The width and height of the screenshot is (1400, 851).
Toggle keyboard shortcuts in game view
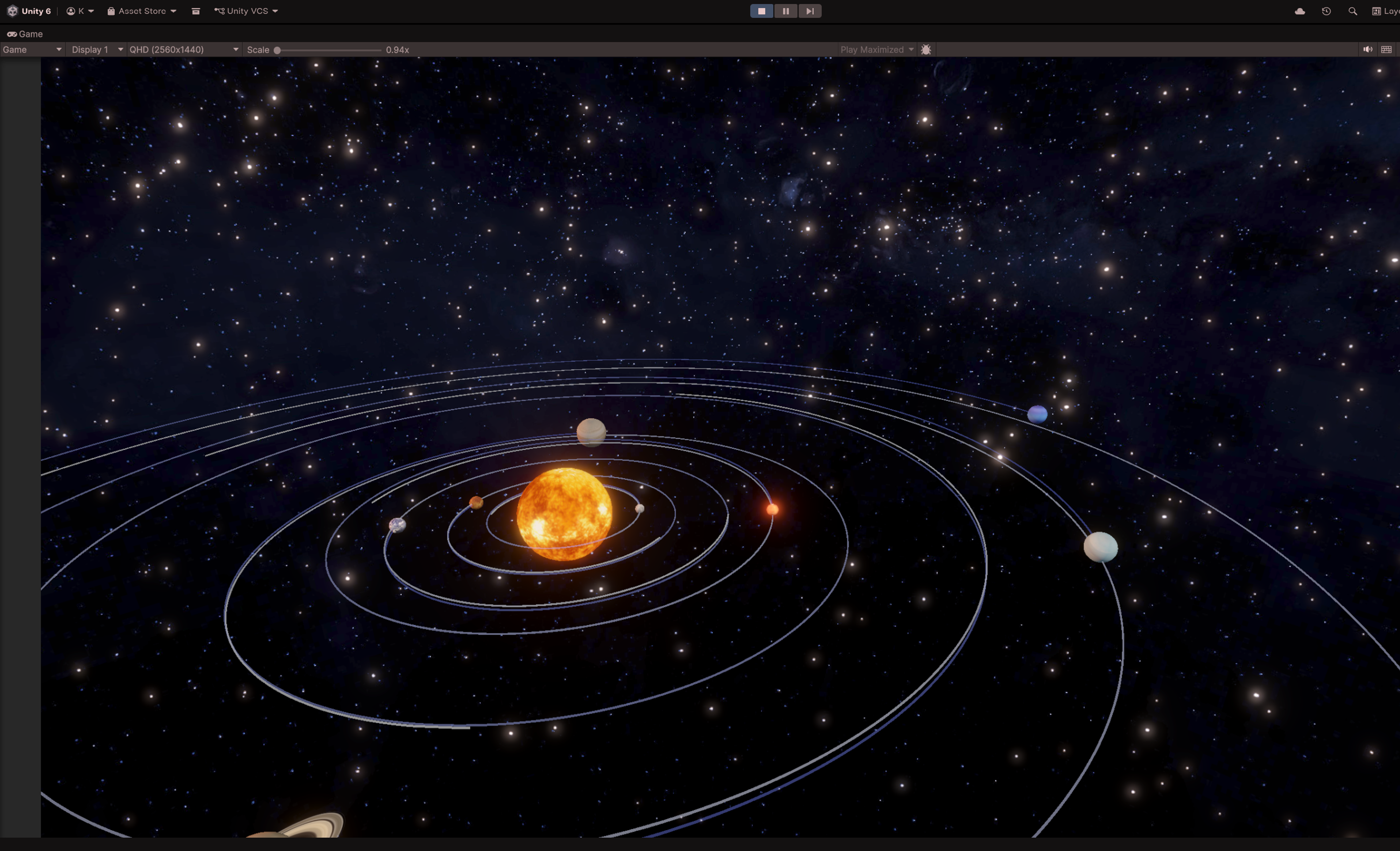click(1386, 49)
